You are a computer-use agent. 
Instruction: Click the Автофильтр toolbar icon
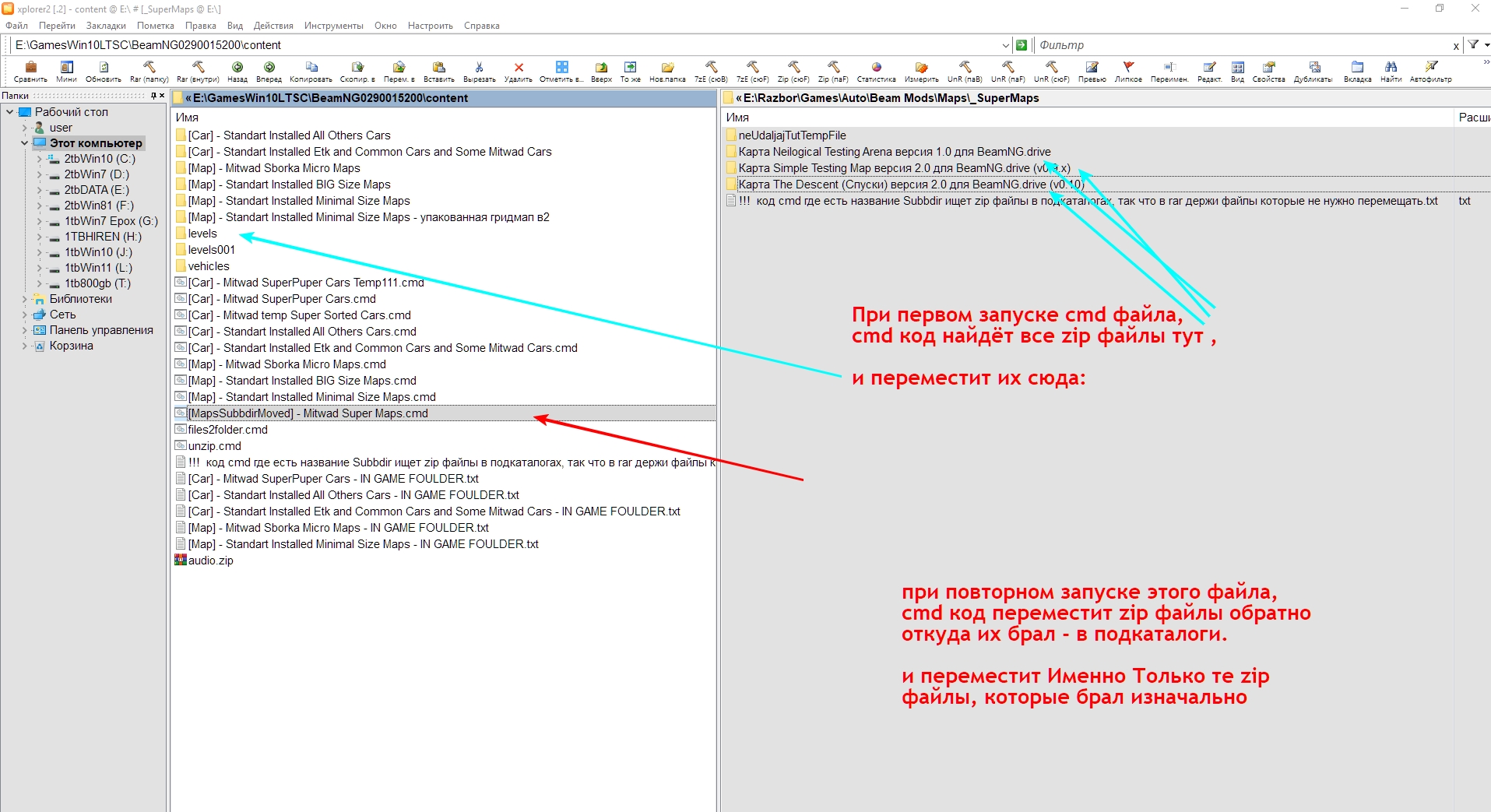click(1430, 67)
